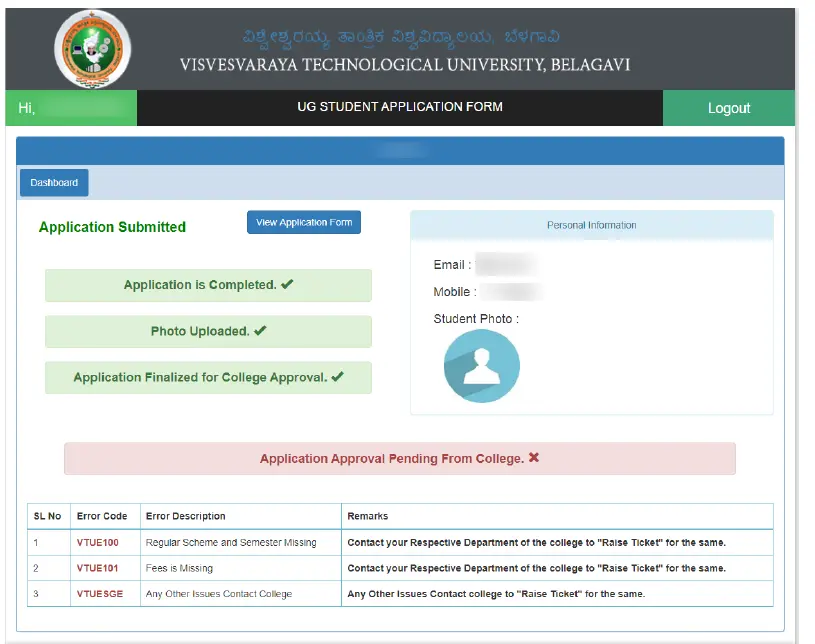
Task: Click the Application is Completed status bar
Action: click(208, 285)
